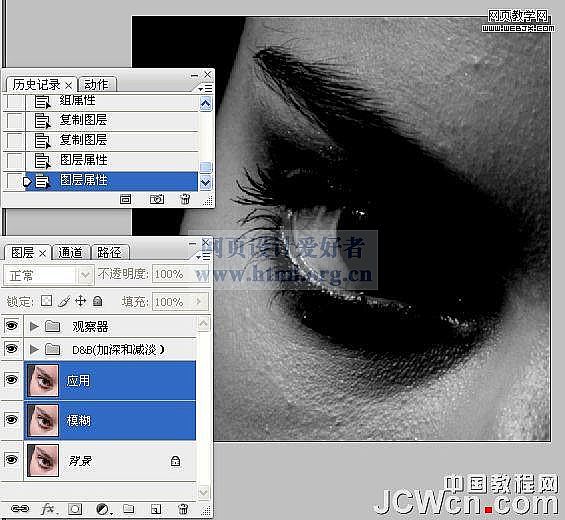This screenshot has height=520, width=565.
Task: Switch to 路径 tab
Action: pyautogui.click(x=109, y=253)
